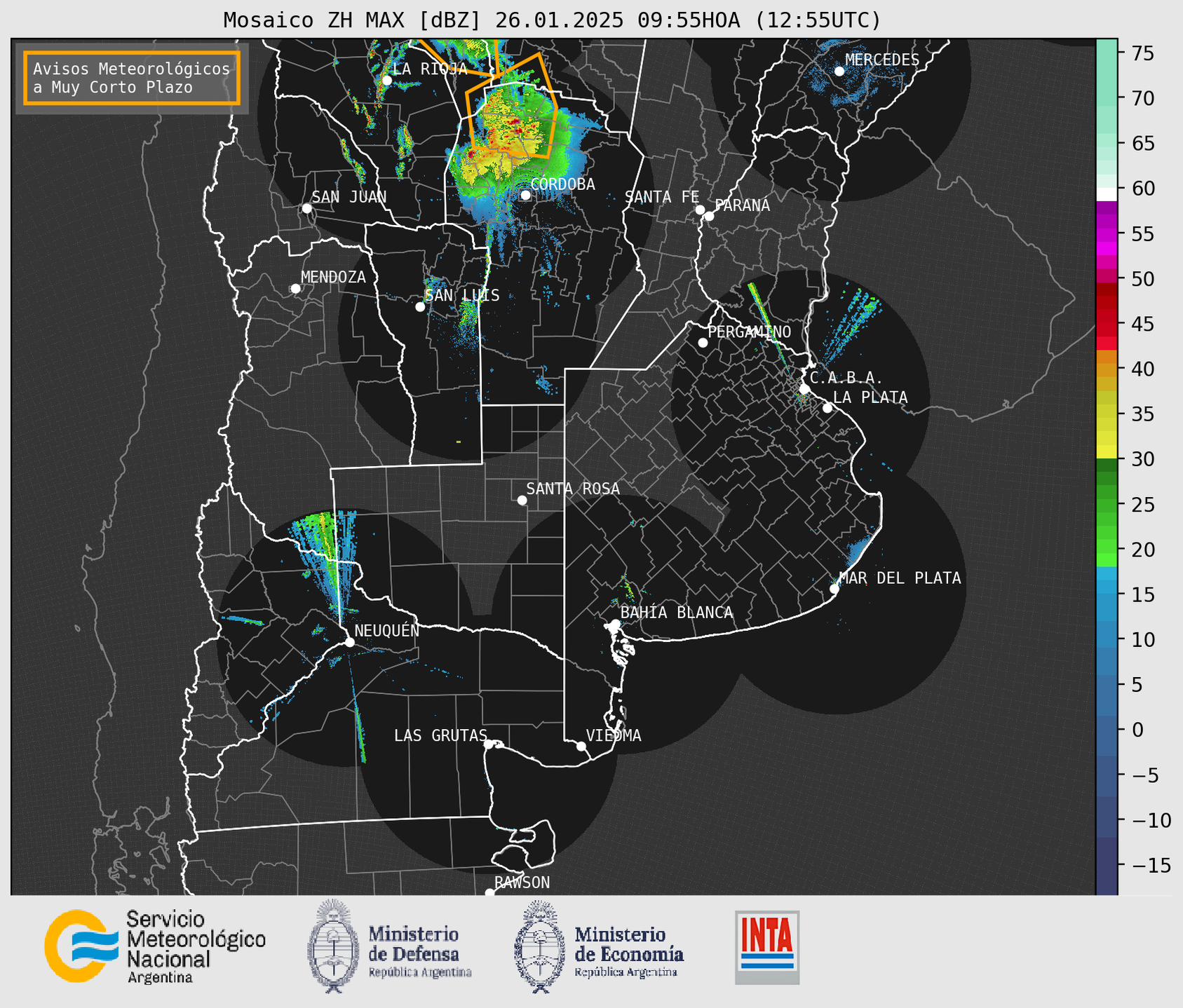The image size is (1183, 1008).
Task: Click the Córdoba city marker dot
Action: pyautogui.click(x=526, y=195)
